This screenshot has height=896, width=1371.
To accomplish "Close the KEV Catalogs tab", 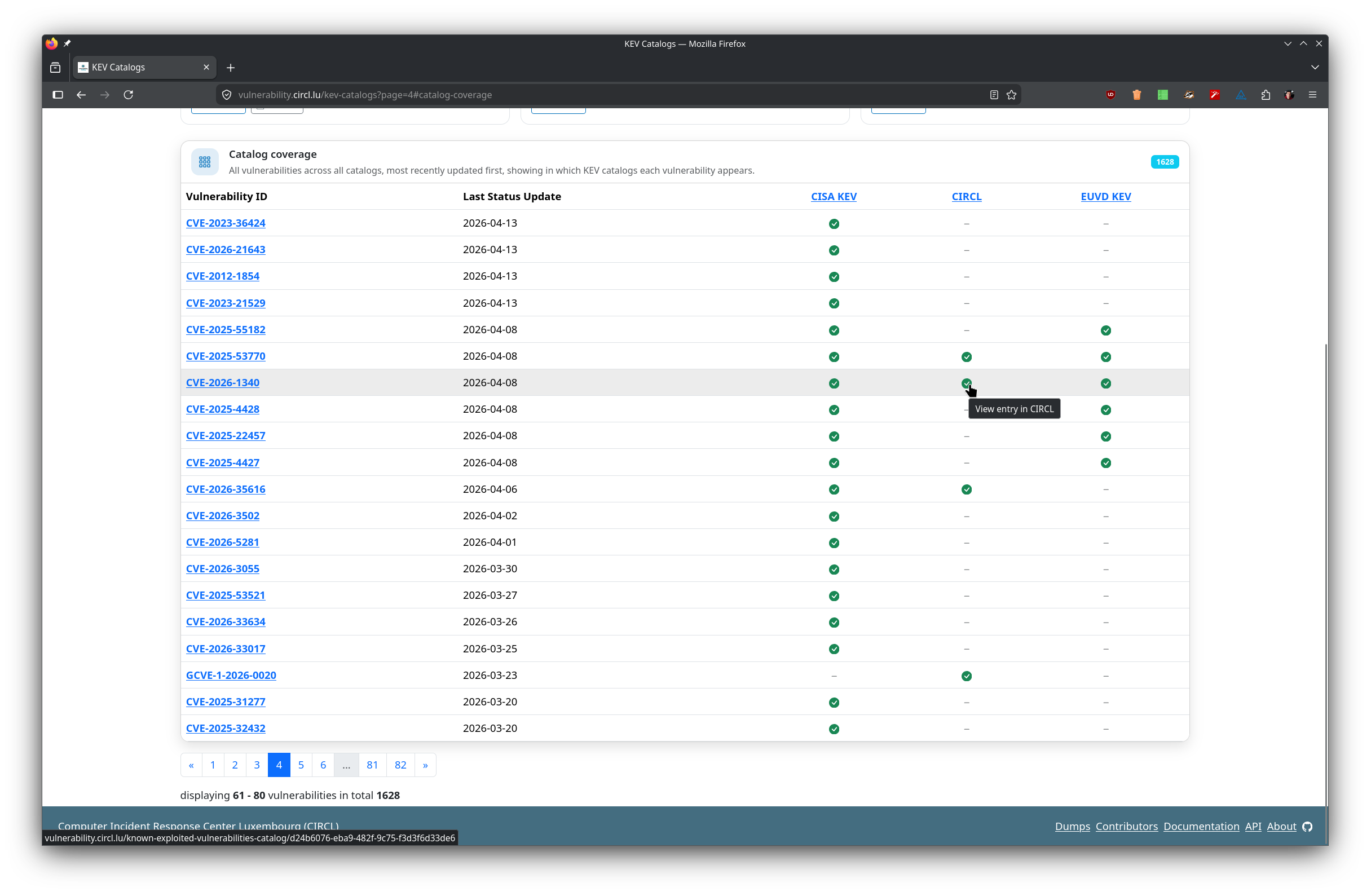I will point(206,67).
